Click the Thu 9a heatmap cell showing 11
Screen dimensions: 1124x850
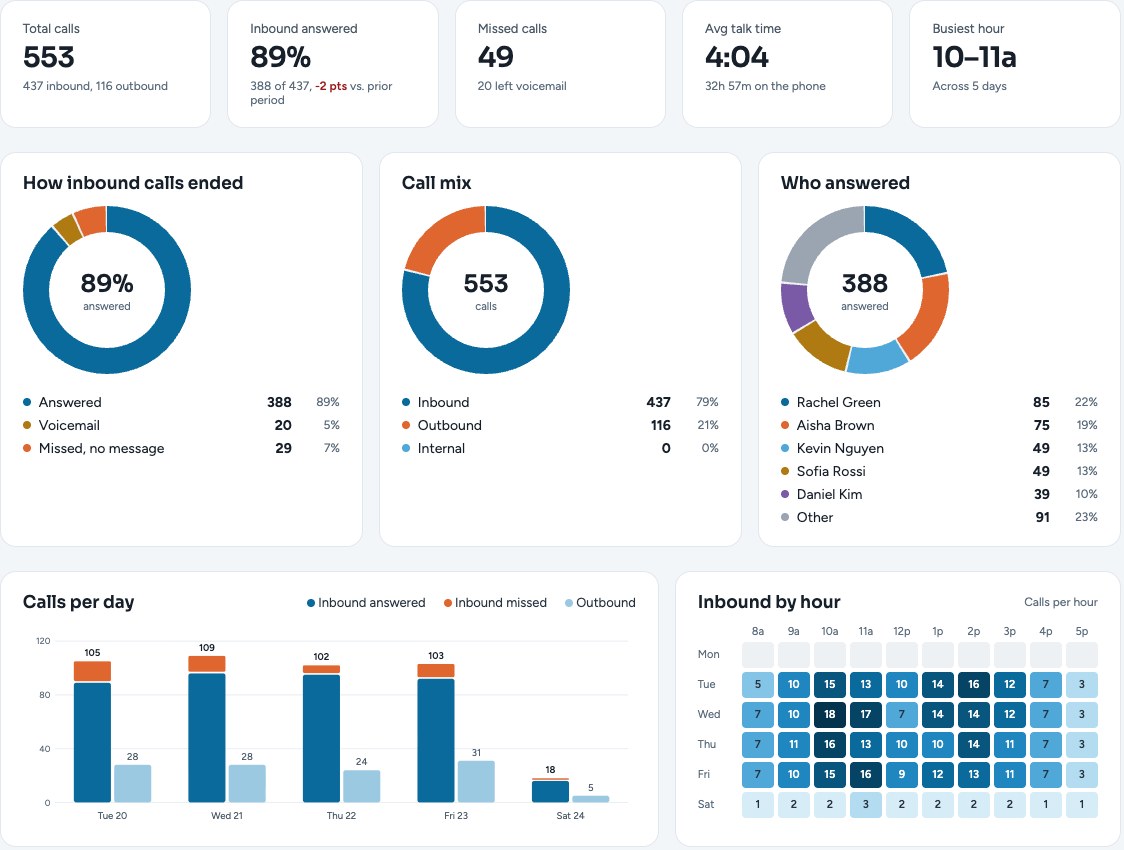point(794,745)
